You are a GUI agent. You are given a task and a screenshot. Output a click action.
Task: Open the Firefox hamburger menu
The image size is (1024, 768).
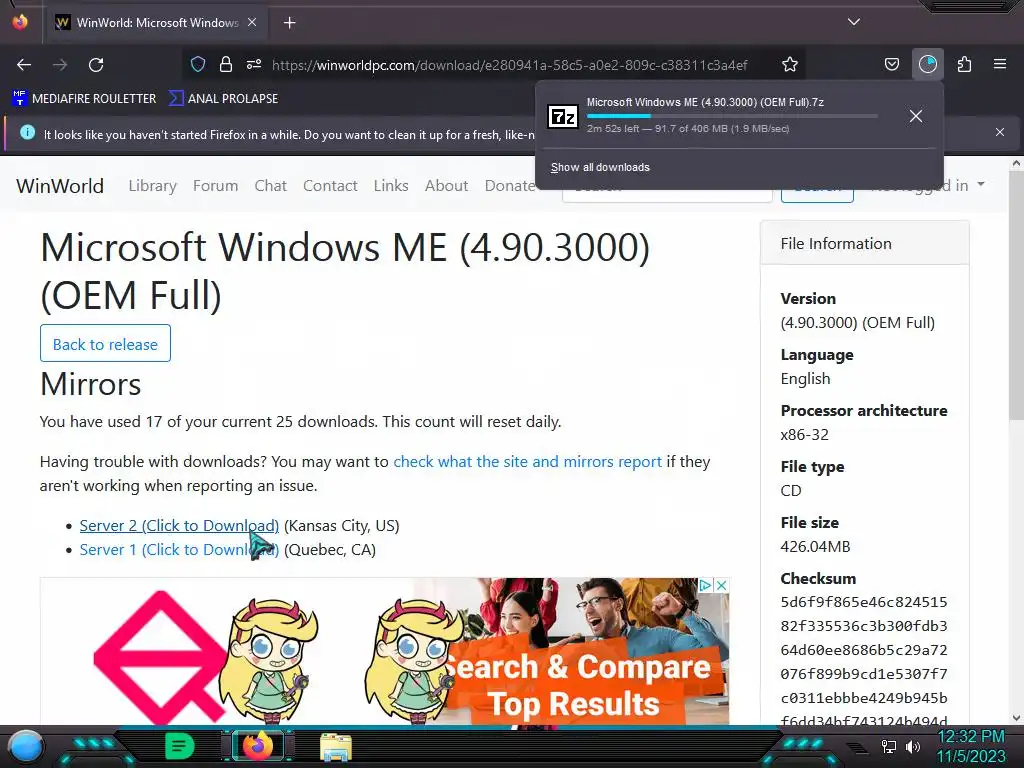coord(1000,64)
